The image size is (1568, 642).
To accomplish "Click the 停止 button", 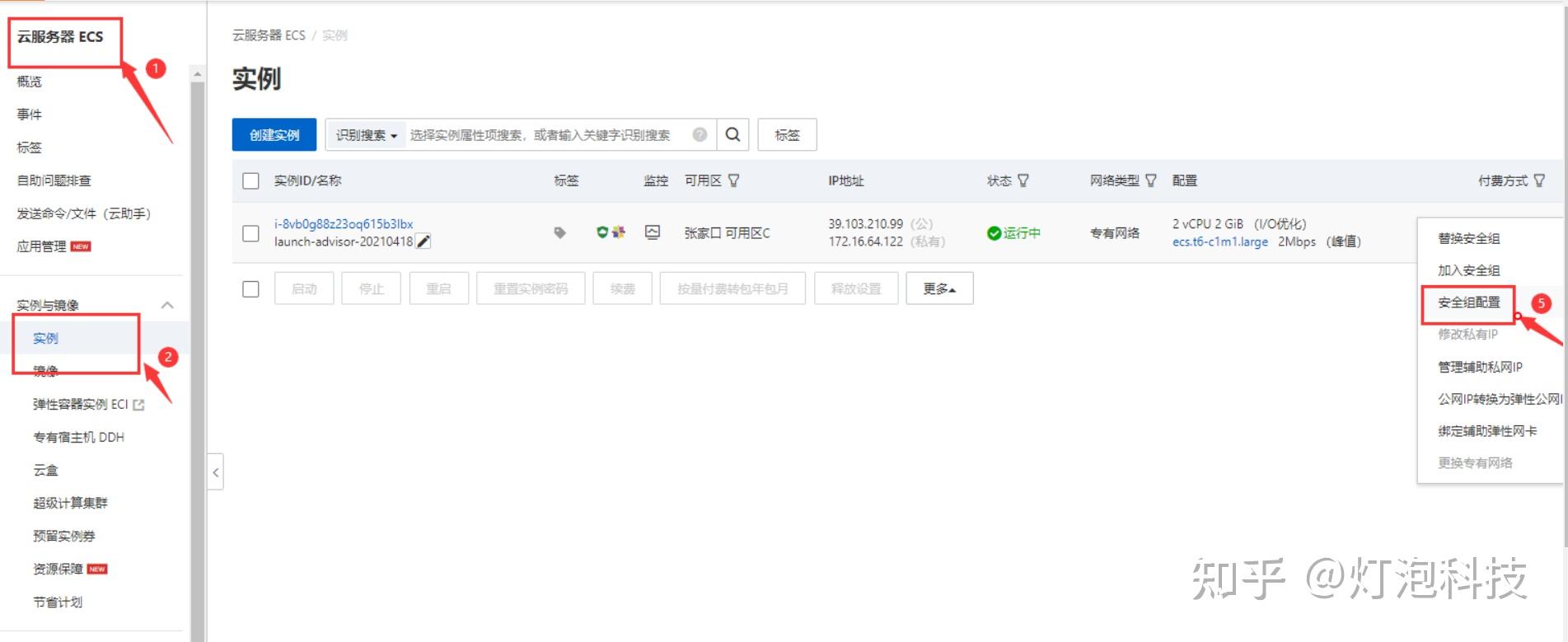I will pyautogui.click(x=372, y=288).
